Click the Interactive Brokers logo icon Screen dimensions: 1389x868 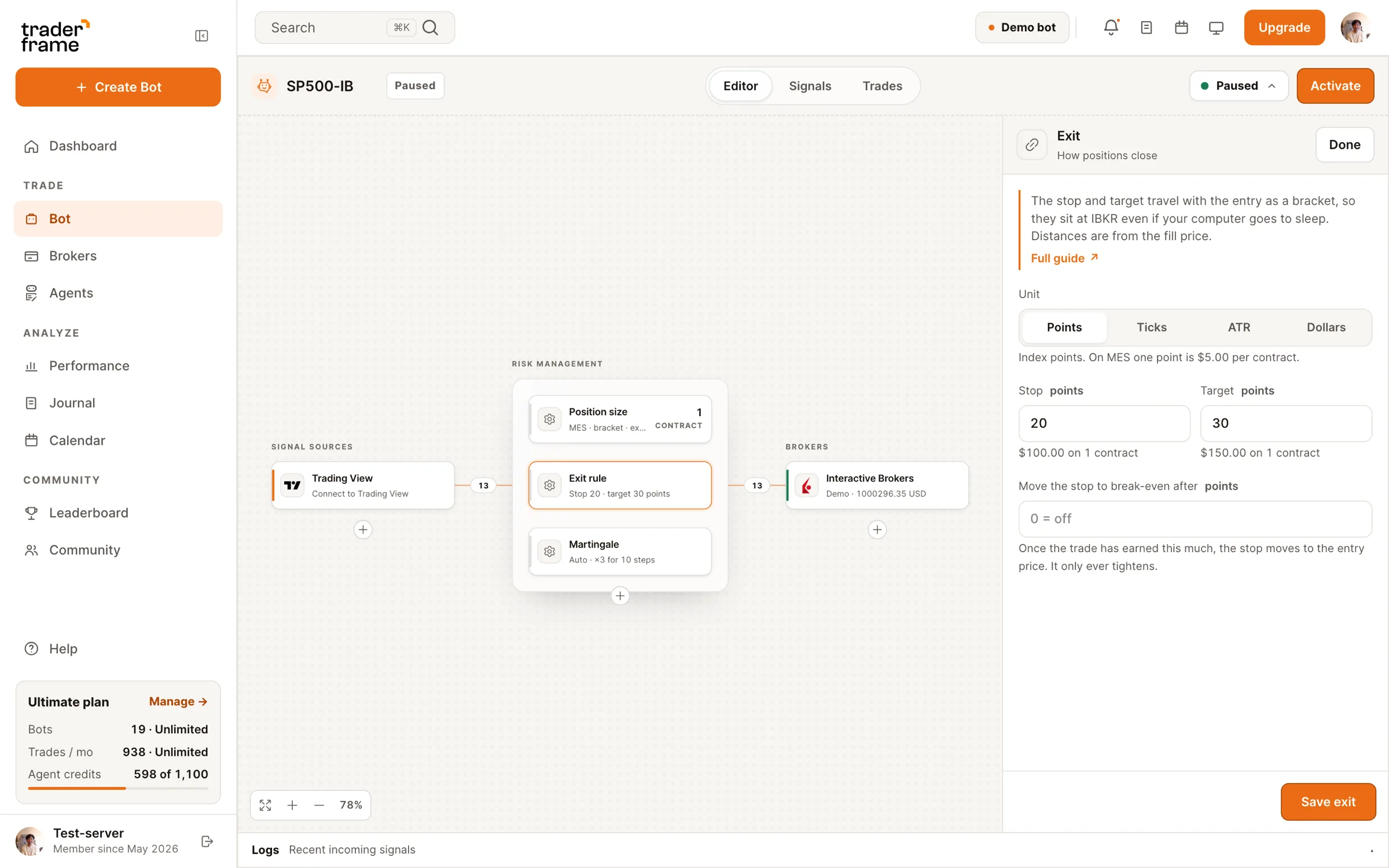[806, 485]
